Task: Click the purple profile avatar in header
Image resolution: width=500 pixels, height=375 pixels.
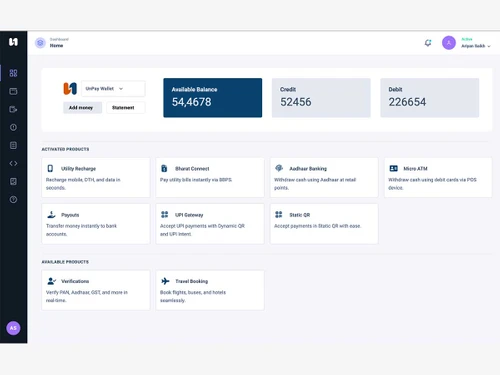Action: point(449,43)
